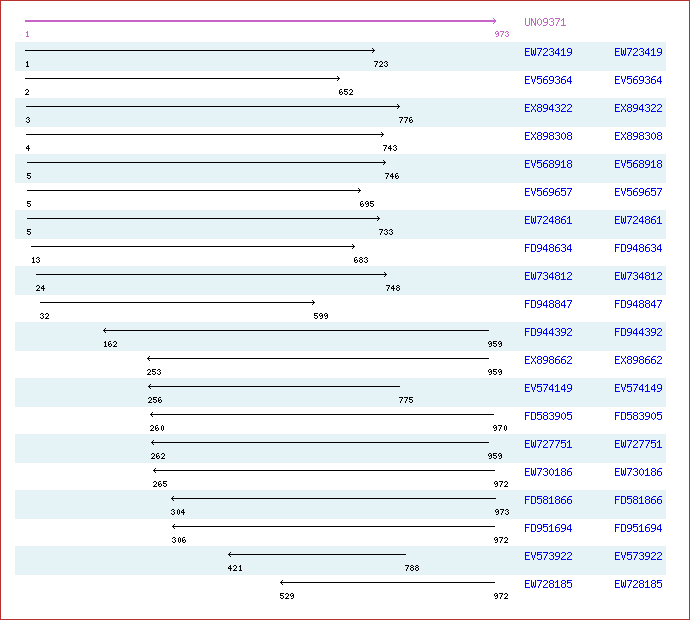Open EW723419 link in the first ID column
Screen dimensions: 690x620
coord(548,52)
